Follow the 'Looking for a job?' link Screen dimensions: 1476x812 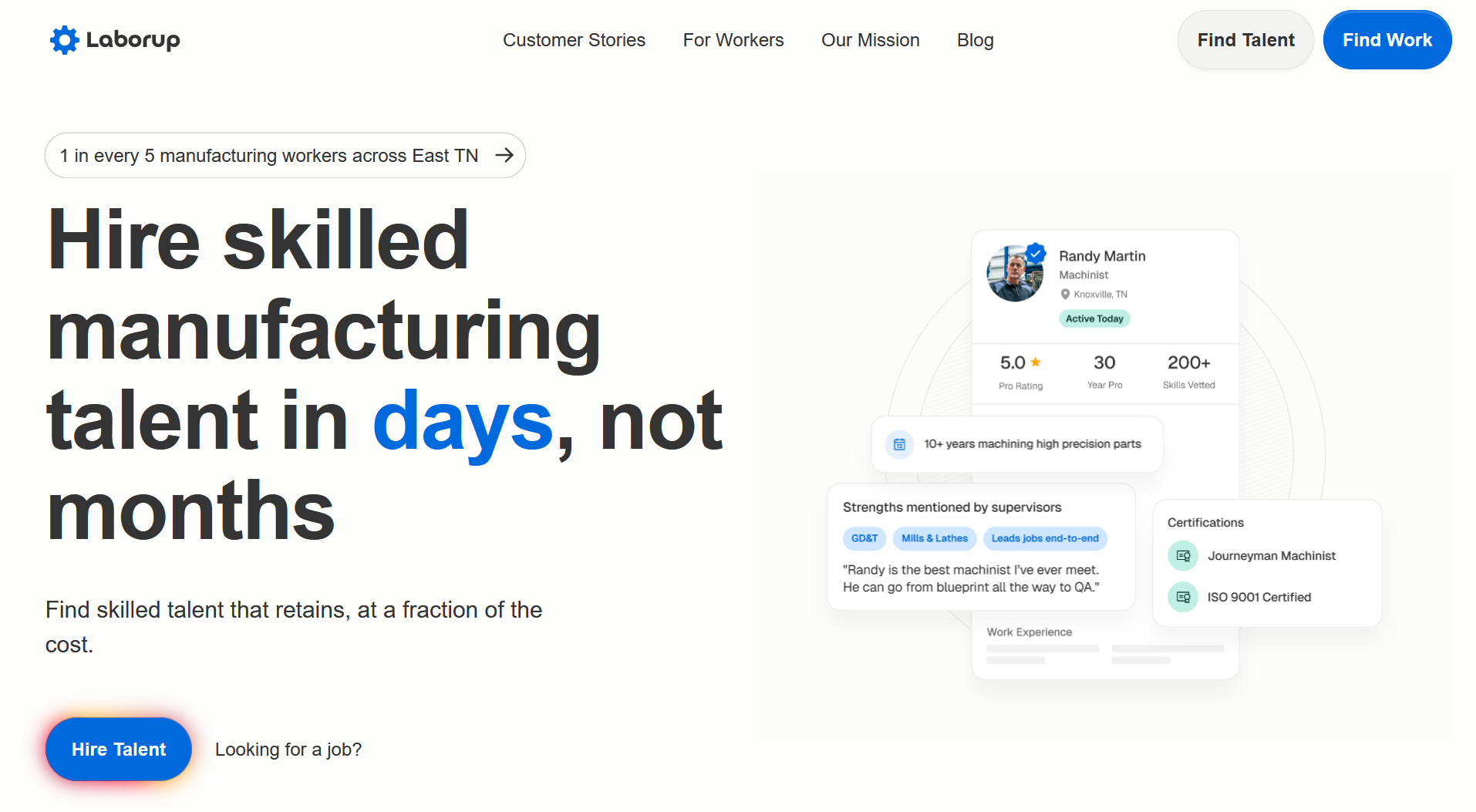(x=288, y=750)
